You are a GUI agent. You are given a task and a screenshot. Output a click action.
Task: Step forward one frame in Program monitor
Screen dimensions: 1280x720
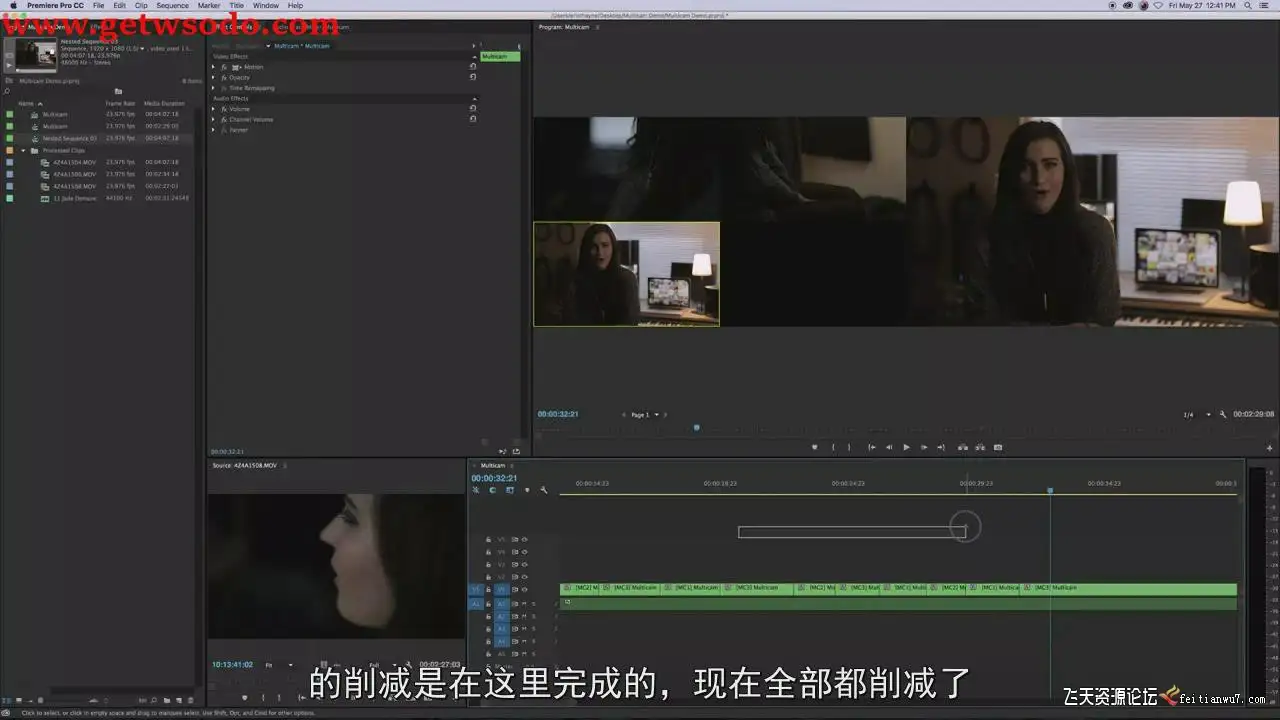[x=924, y=447]
